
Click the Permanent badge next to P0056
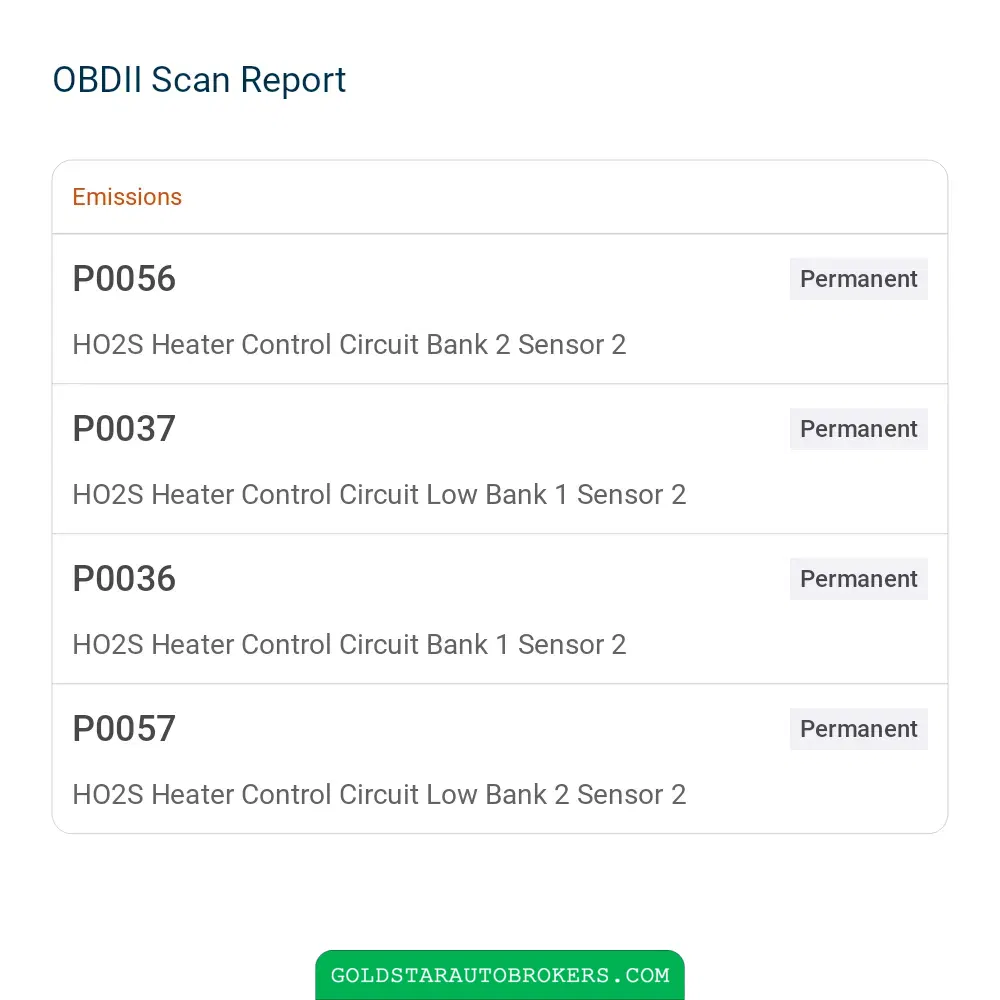(858, 279)
